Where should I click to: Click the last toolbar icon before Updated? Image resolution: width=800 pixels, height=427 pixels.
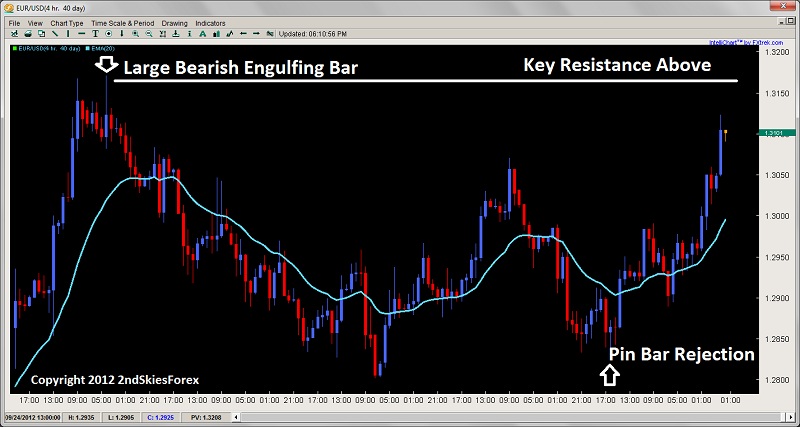tap(270, 34)
